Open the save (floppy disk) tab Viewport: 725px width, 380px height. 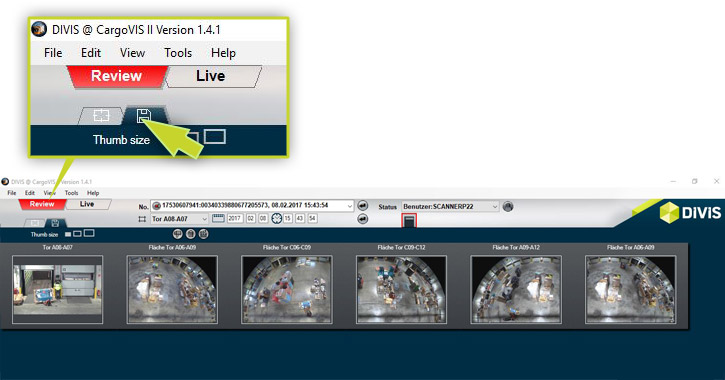point(55,223)
